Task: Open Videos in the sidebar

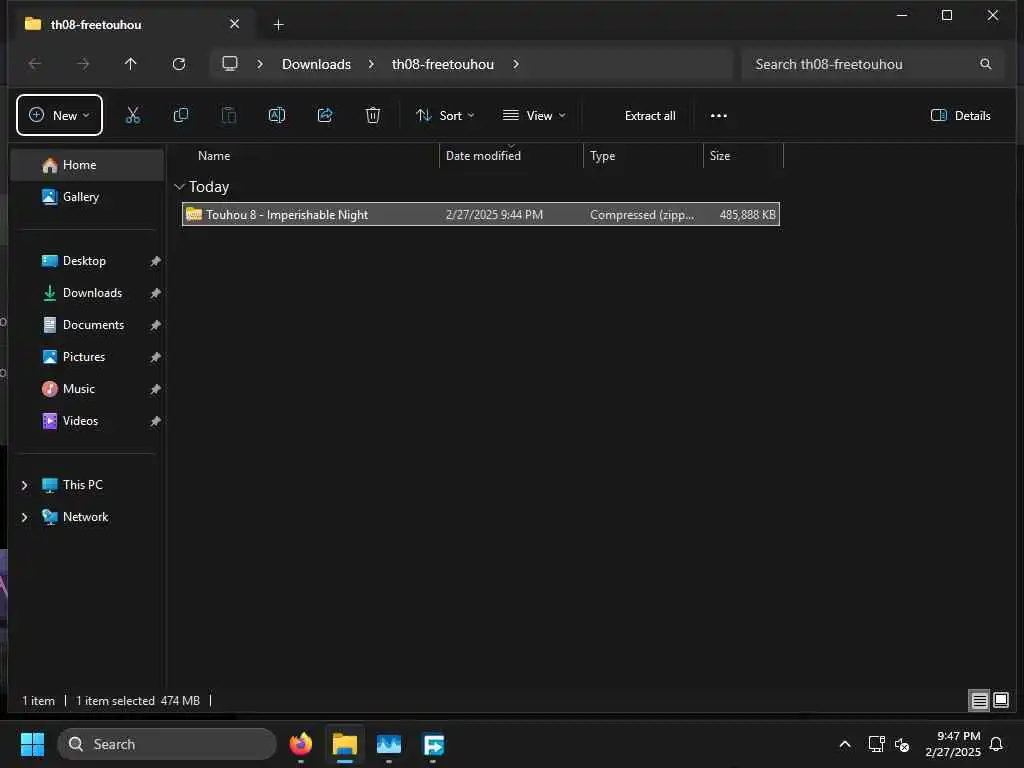Action: coord(87,421)
